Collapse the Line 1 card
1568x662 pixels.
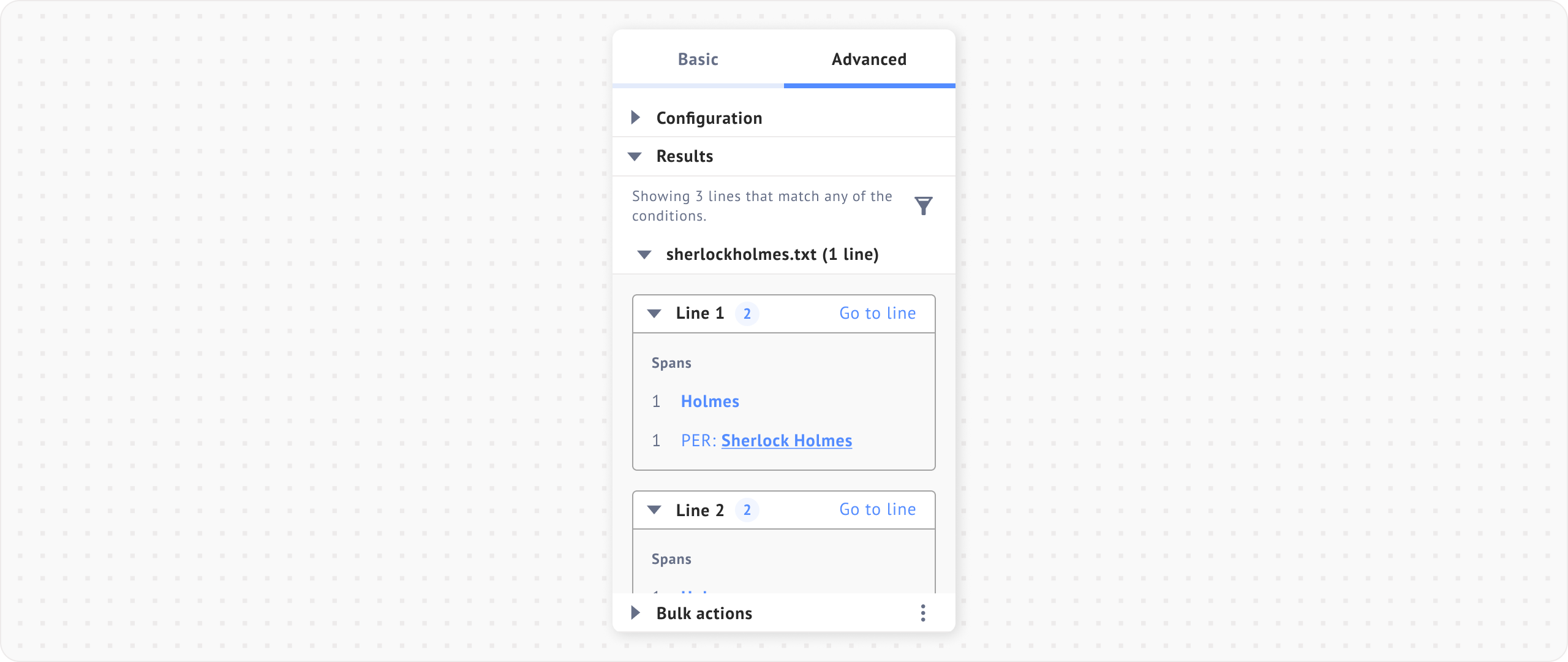654,314
